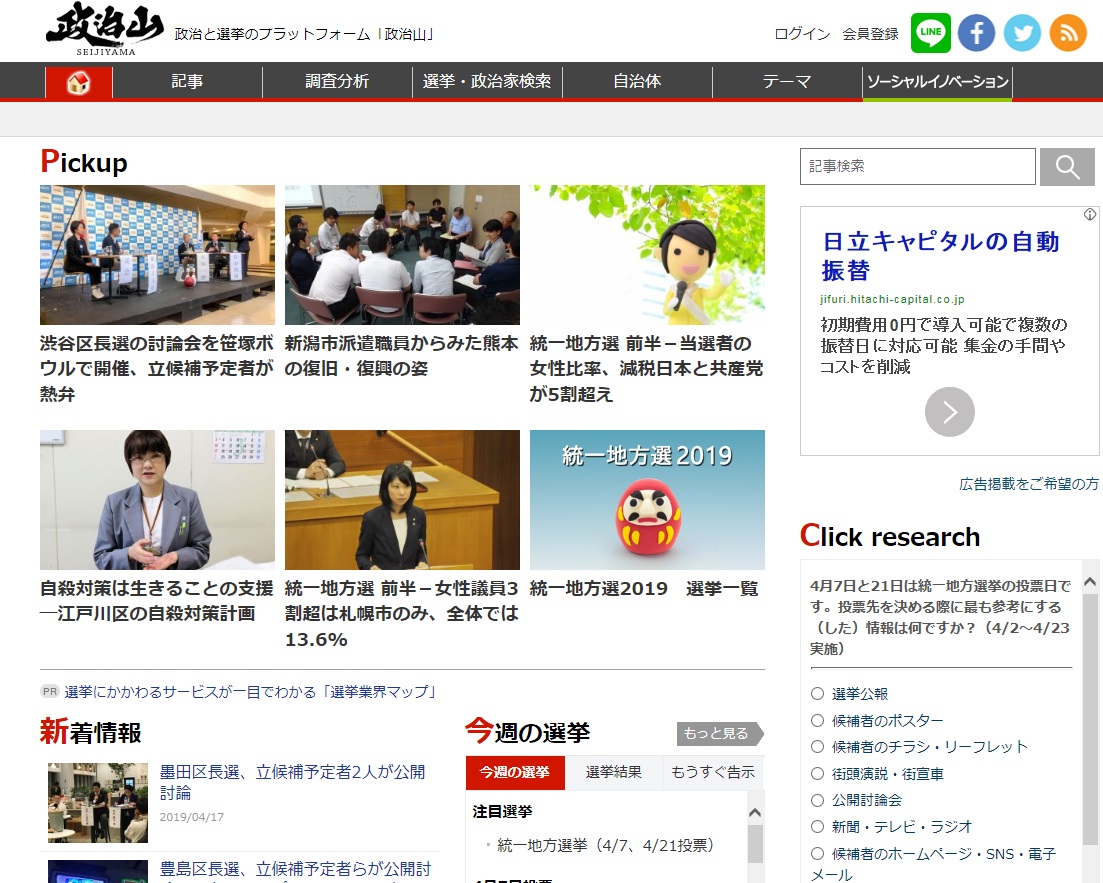Open the 統一地方選2019 daruma thumbnail
The width and height of the screenshot is (1103, 883).
click(647, 500)
